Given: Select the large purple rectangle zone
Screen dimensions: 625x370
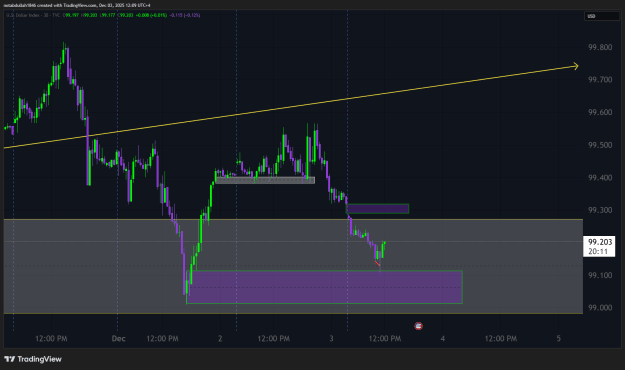Looking at the screenshot, I should coord(324,287).
